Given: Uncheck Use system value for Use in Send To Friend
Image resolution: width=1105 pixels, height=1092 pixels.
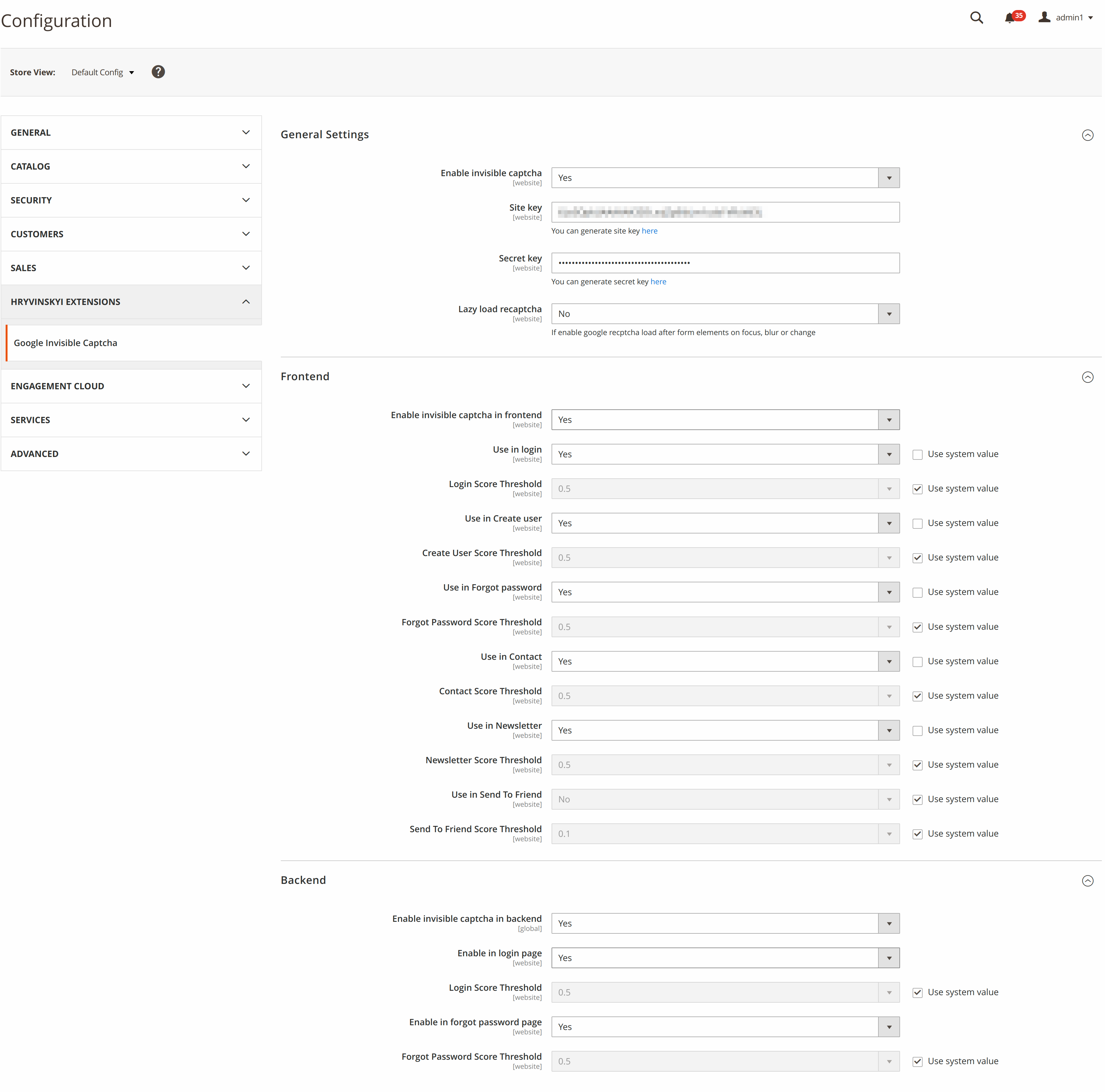Looking at the screenshot, I should tap(917, 800).
